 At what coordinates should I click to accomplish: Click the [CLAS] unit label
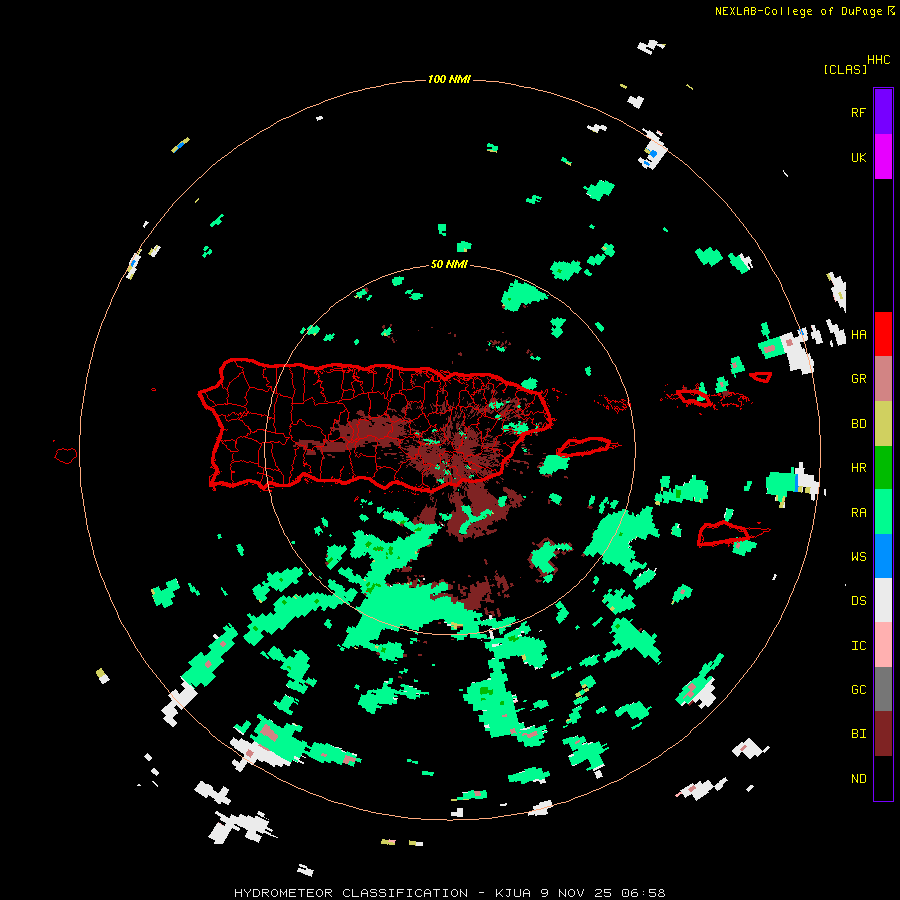point(845,69)
